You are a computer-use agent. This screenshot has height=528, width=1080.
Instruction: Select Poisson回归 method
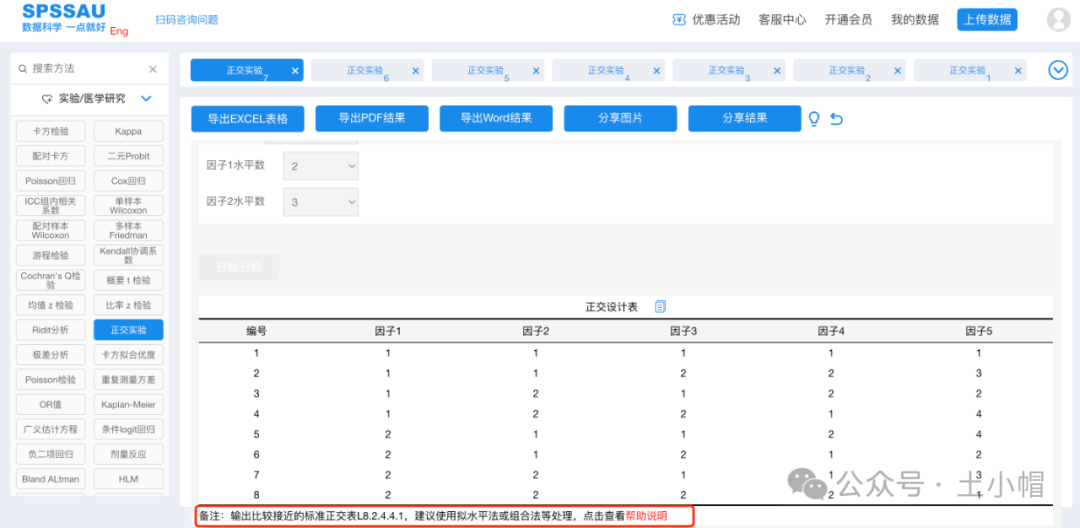51,181
